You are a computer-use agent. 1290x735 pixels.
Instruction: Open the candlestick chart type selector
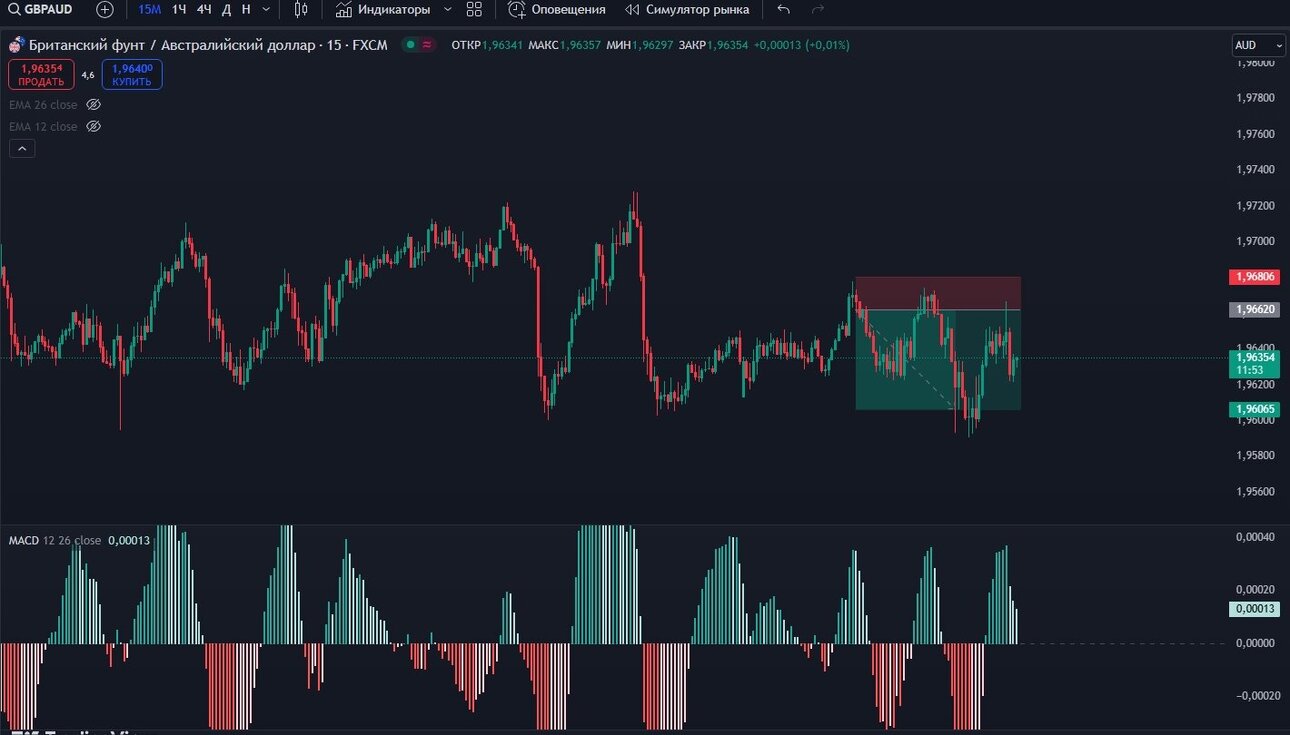(301, 9)
